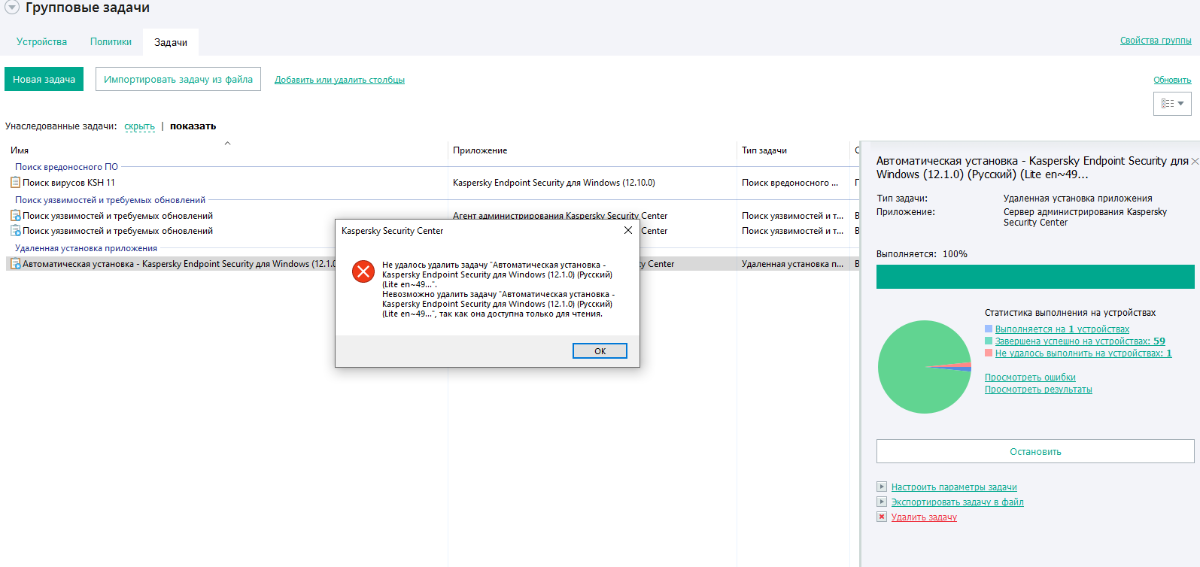Open the list view options dropdown
The image size is (1200, 567).
(1172, 103)
